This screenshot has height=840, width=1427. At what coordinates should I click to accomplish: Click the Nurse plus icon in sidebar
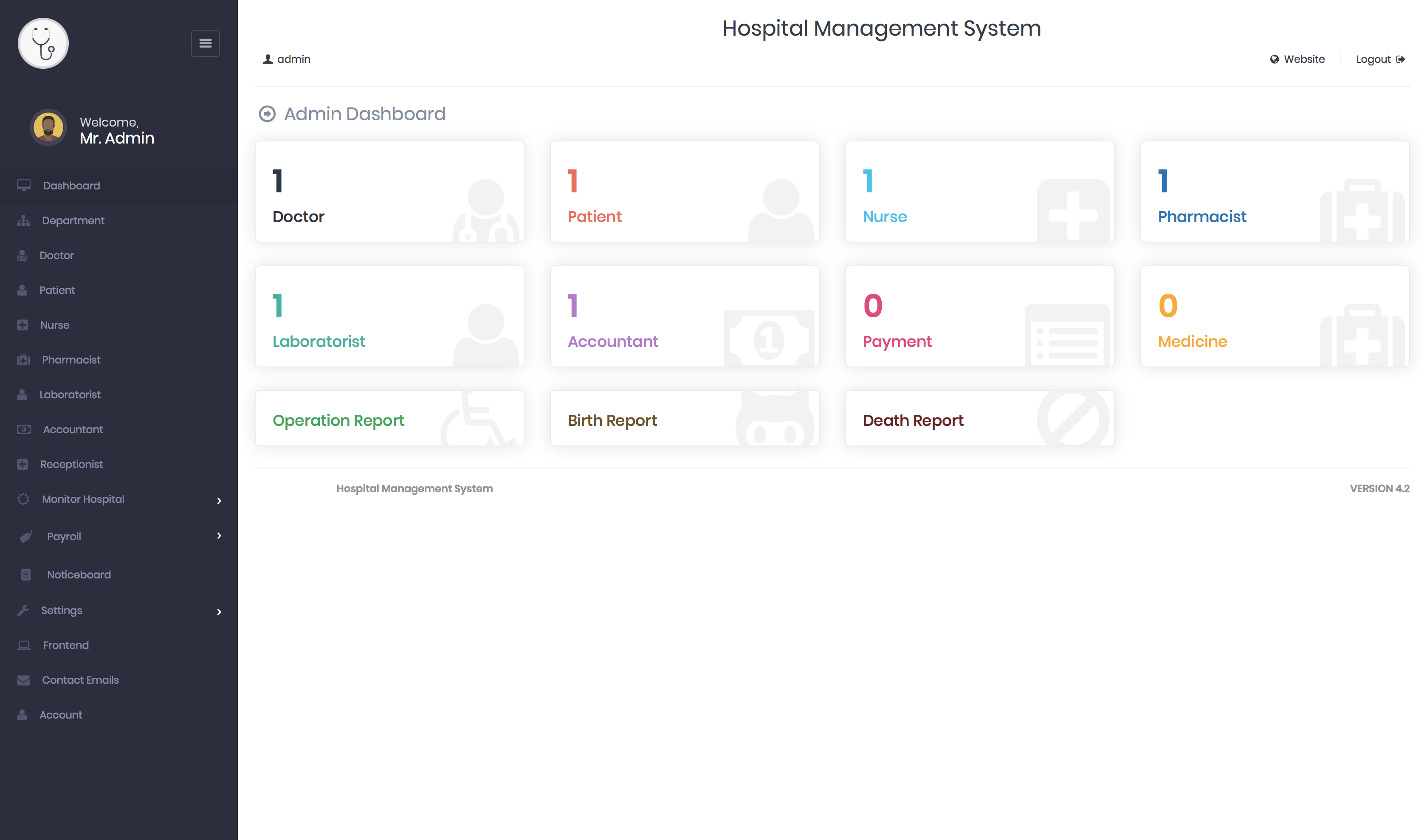pyautogui.click(x=23, y=325)
